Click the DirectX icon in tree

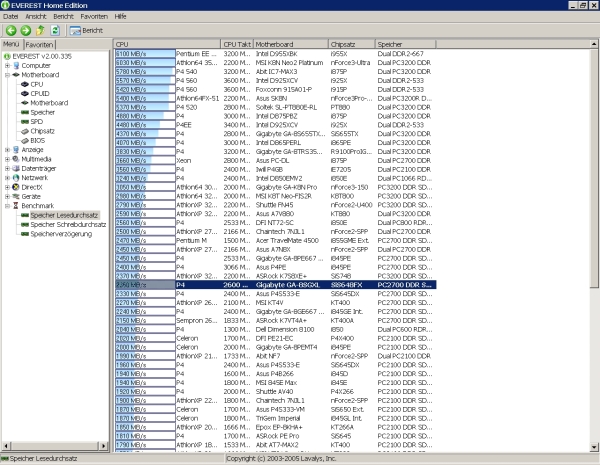16,187
